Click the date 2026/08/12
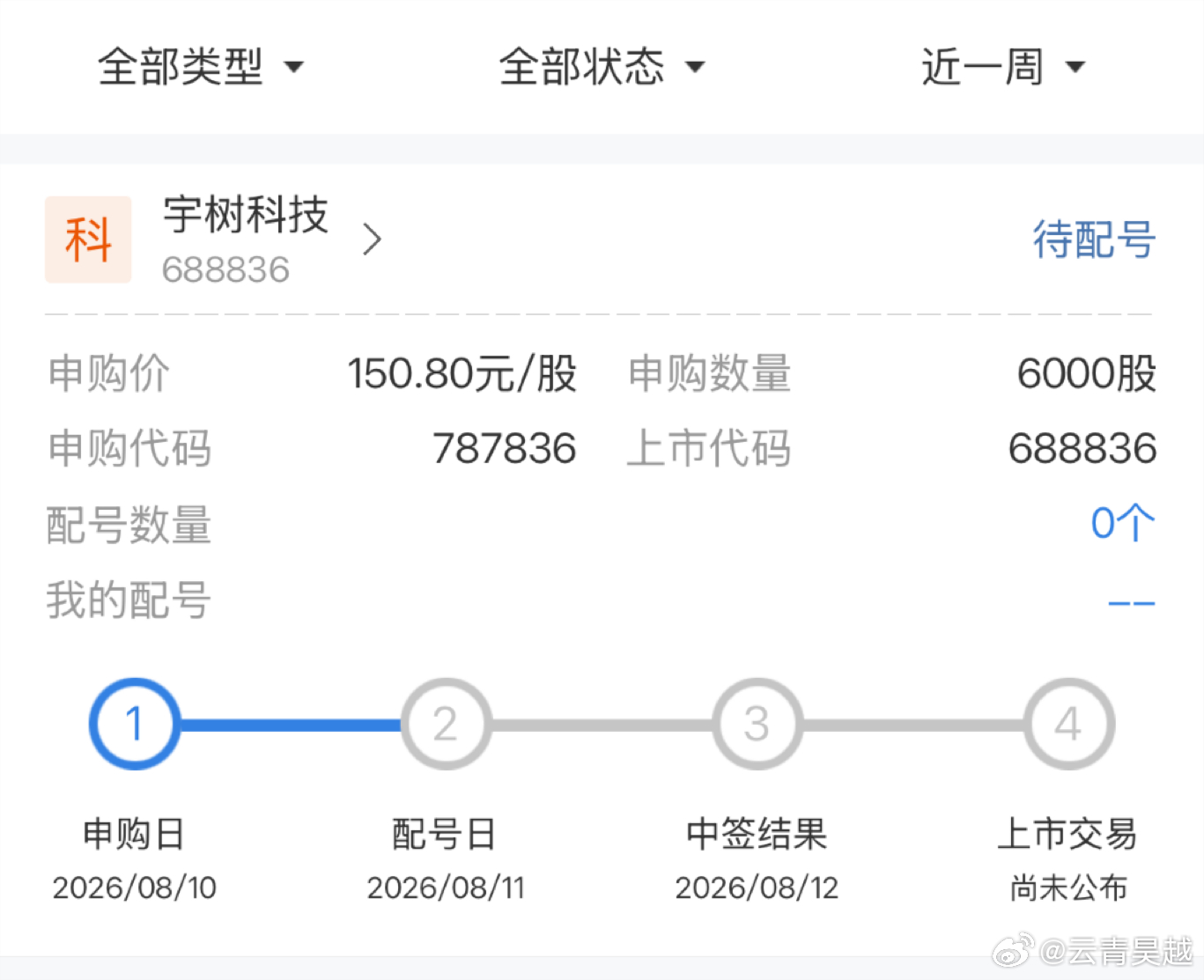Viewport: 1204px width, 980px height. (757, 888)
